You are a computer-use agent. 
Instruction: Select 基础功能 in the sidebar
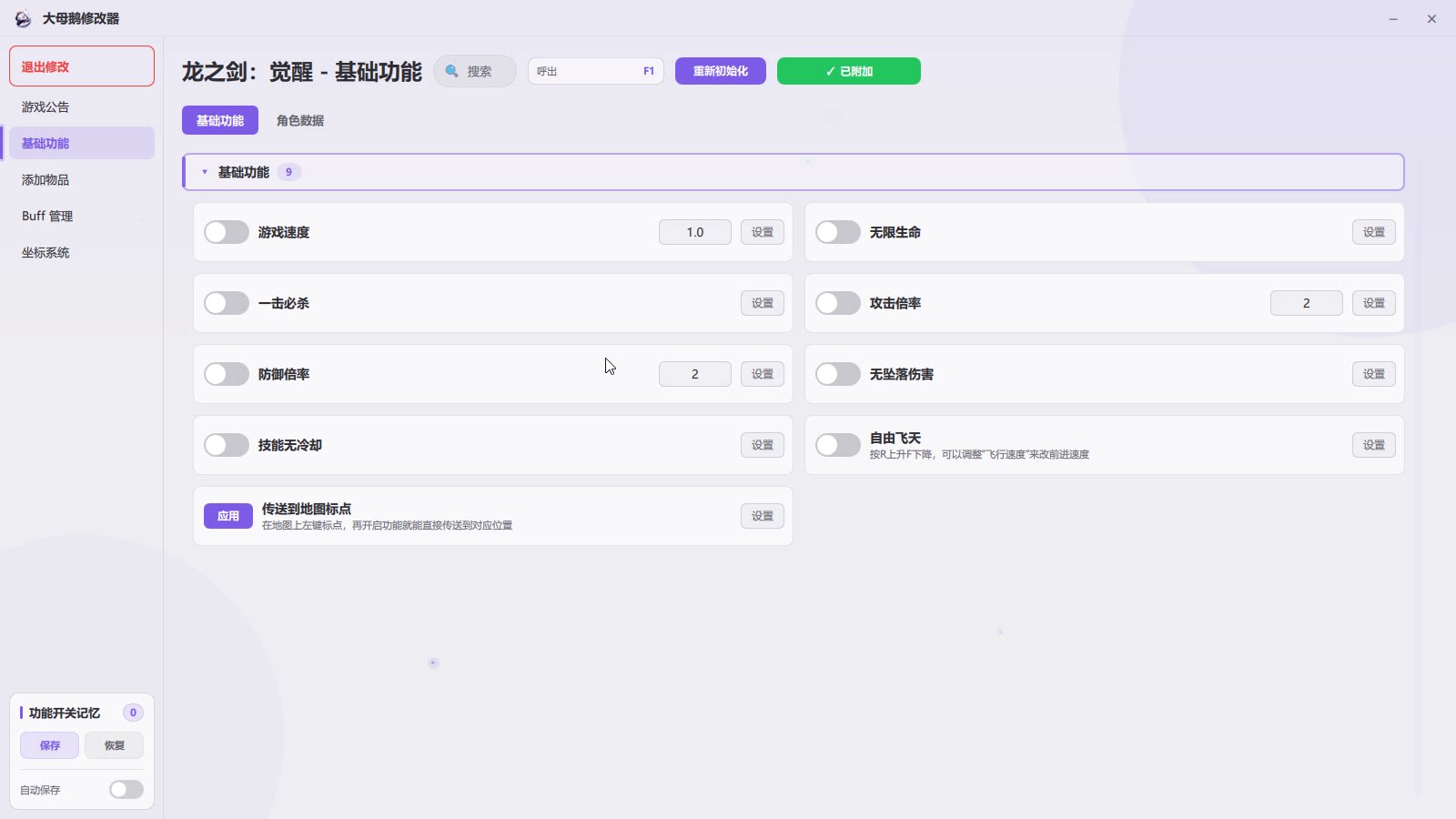tap(82, 143)
